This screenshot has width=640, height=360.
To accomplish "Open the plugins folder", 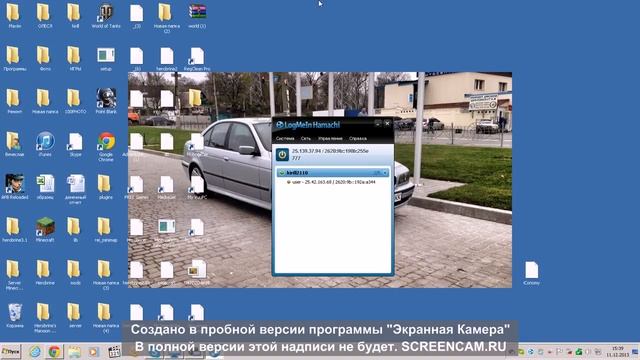I will pyautogui.click(x=106, y=187).
